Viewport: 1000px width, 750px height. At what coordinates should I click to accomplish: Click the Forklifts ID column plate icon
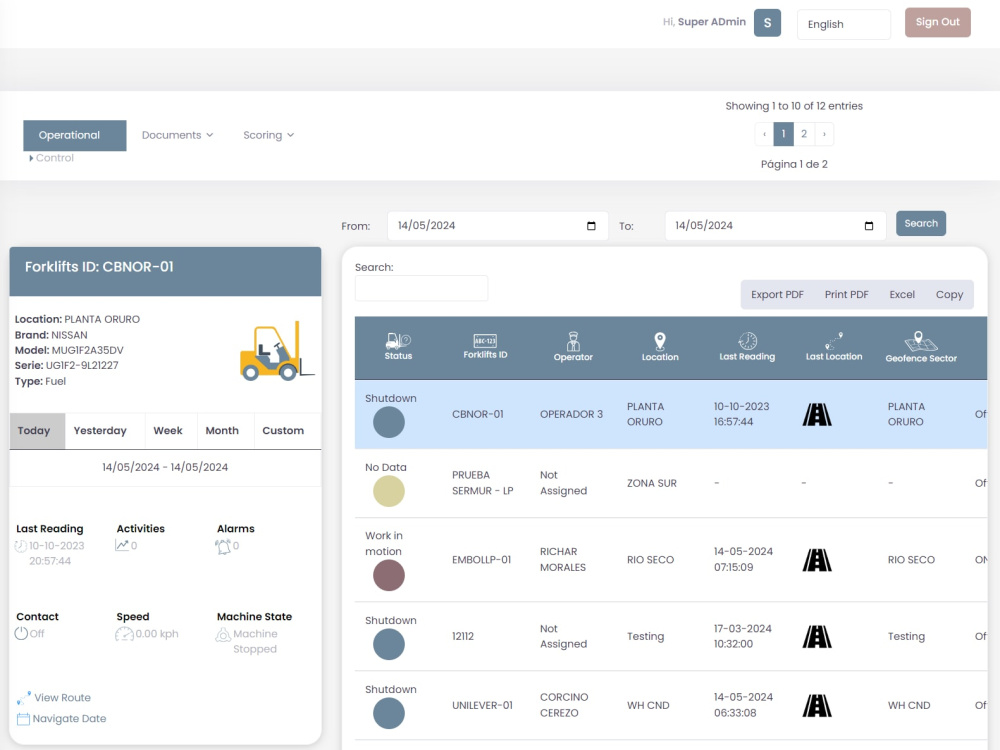click(485, 341)
